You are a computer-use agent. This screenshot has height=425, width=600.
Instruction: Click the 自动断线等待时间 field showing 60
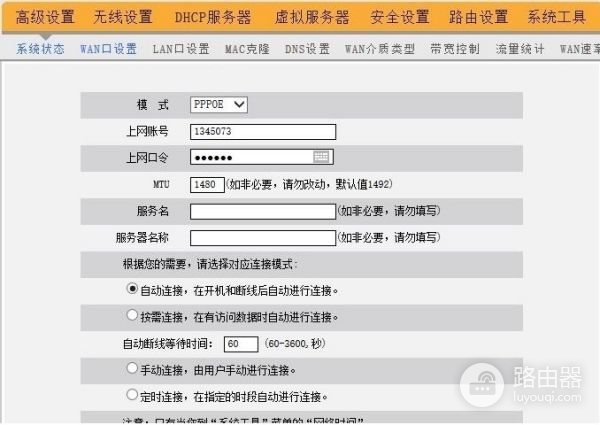pos(241,344)
